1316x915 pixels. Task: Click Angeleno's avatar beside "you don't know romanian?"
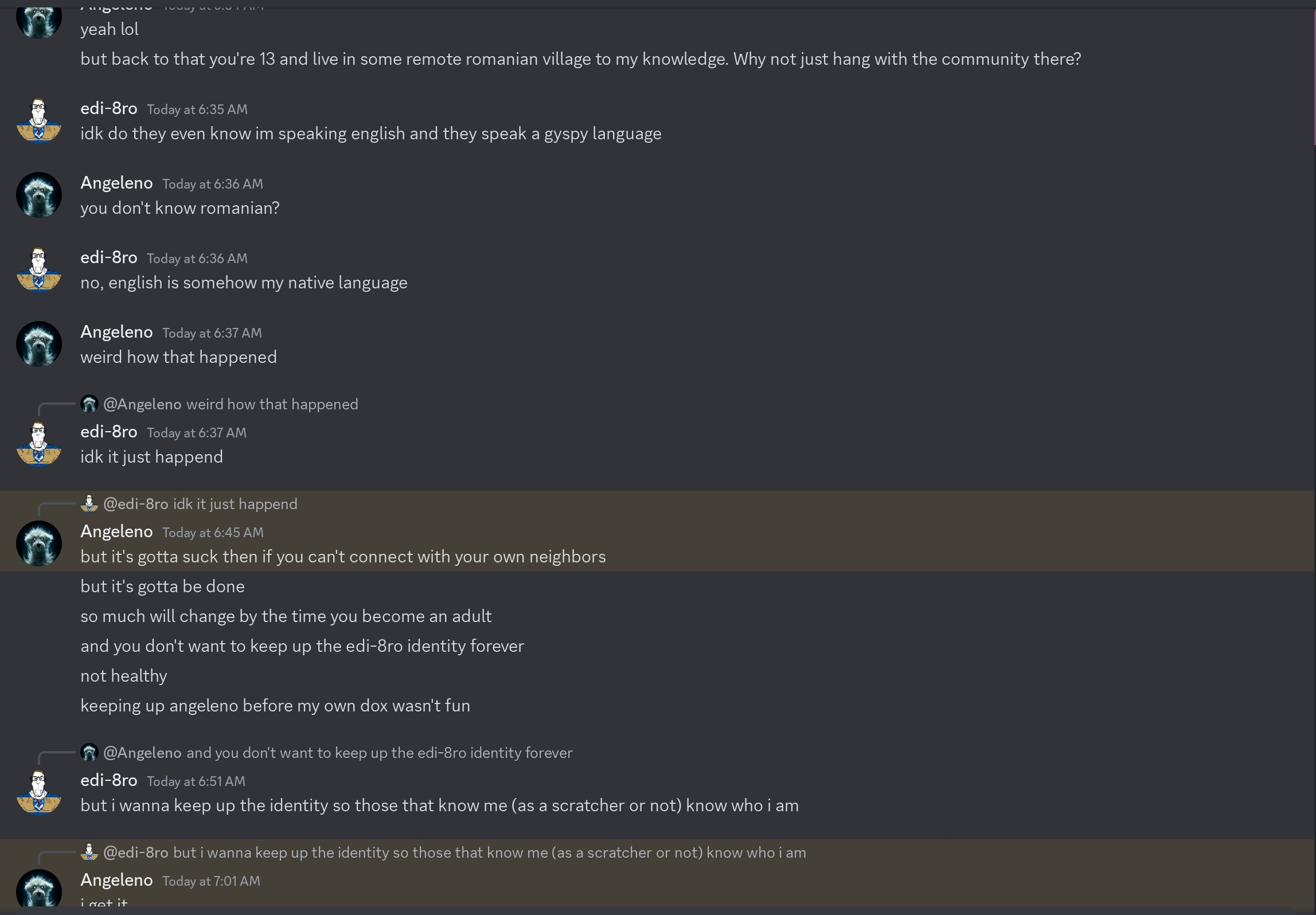pos(38,195)
